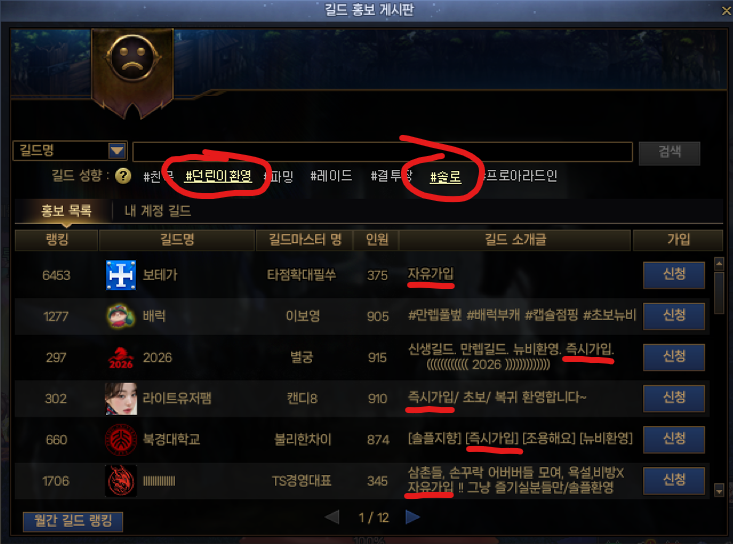
Task: Open the 길드명 search type dropdown
Action: (x=116, y=151)
